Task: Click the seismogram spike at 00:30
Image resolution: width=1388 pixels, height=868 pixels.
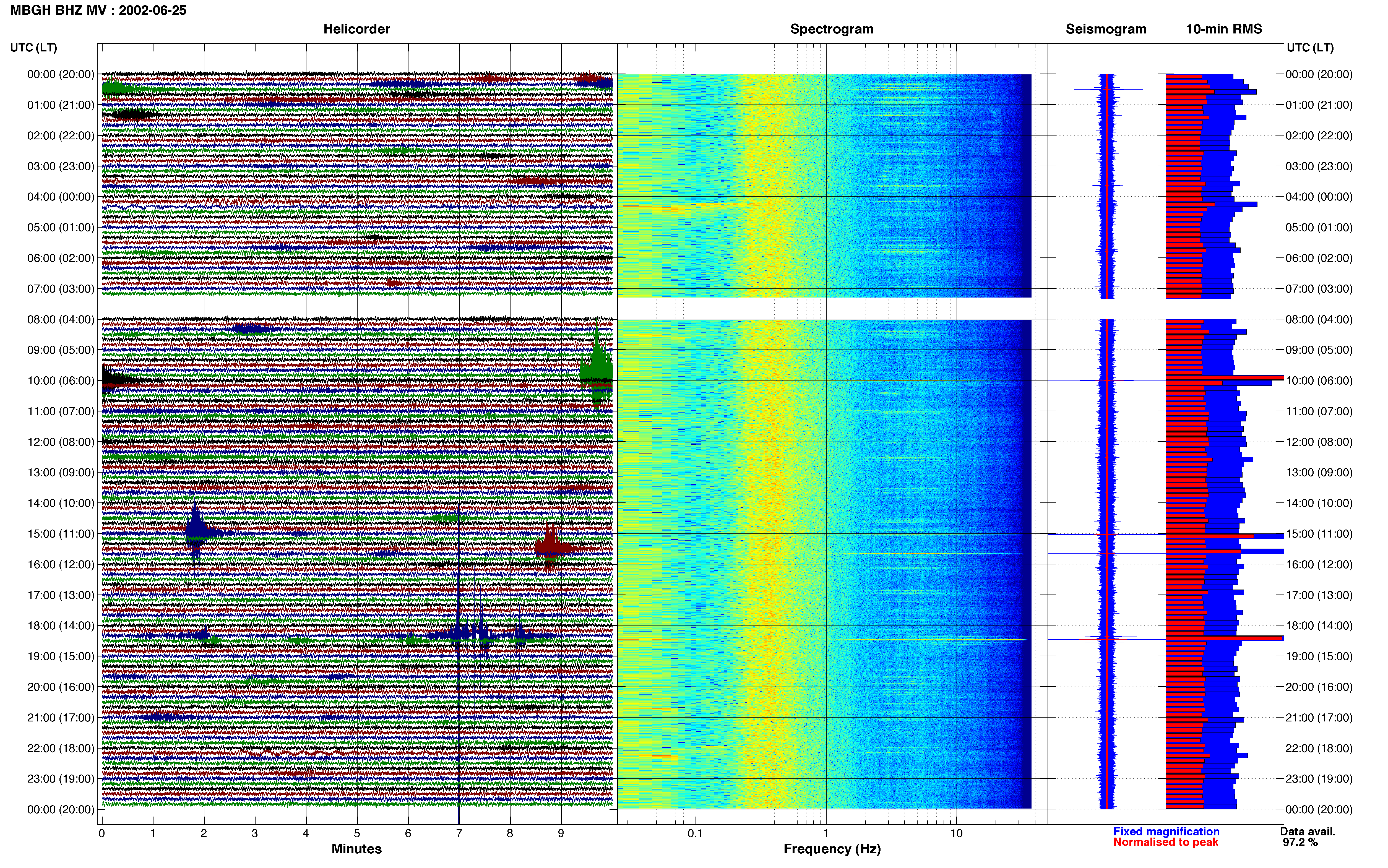Action: coord(1108,89)
